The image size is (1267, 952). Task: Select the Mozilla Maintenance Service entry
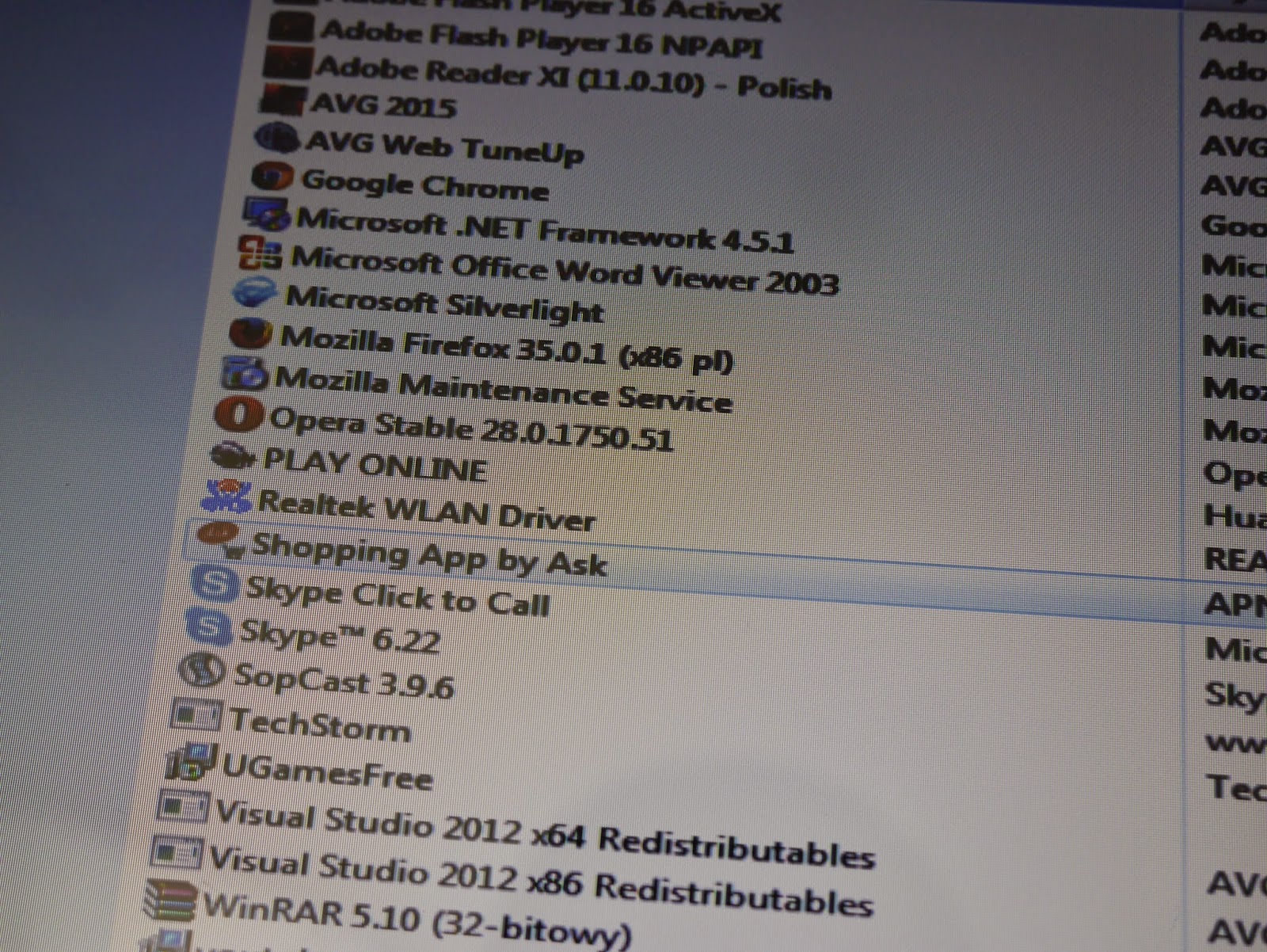[503, 391]
